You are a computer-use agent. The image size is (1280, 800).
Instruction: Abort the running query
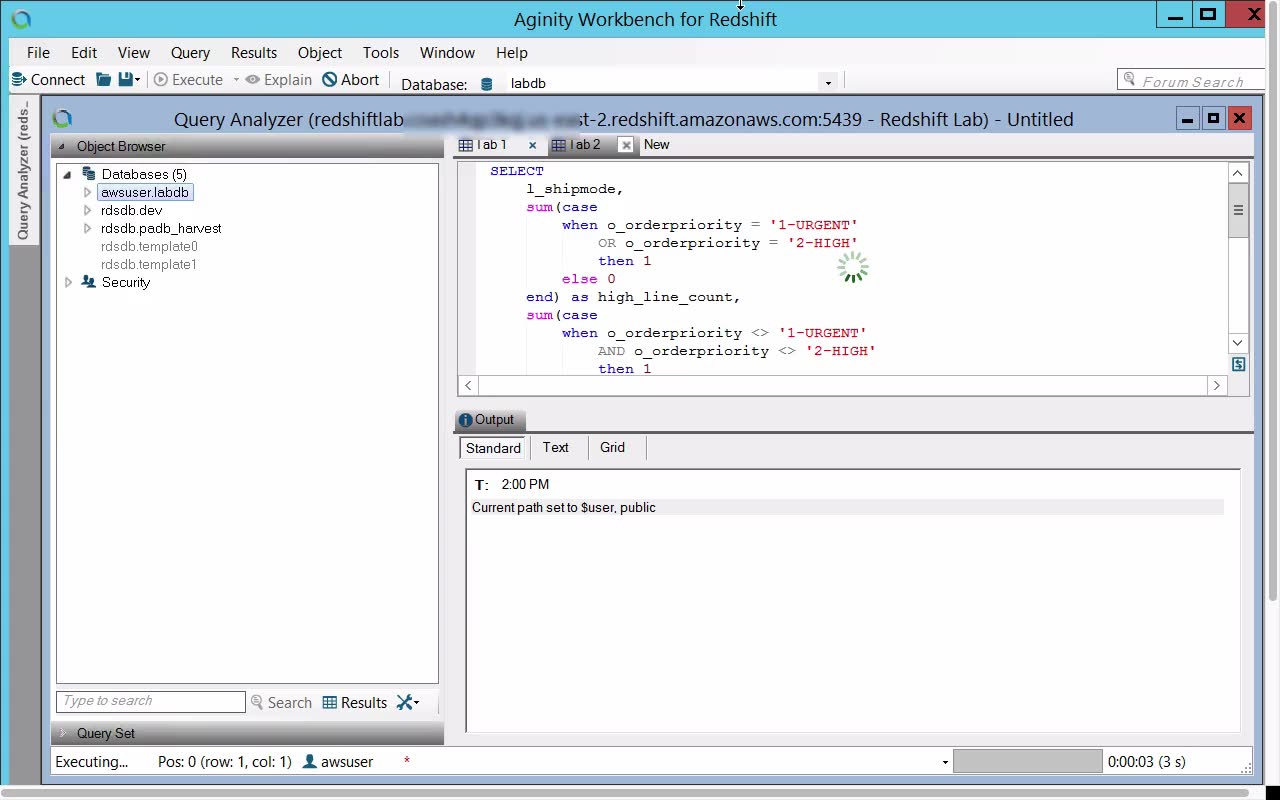[351, 80]
